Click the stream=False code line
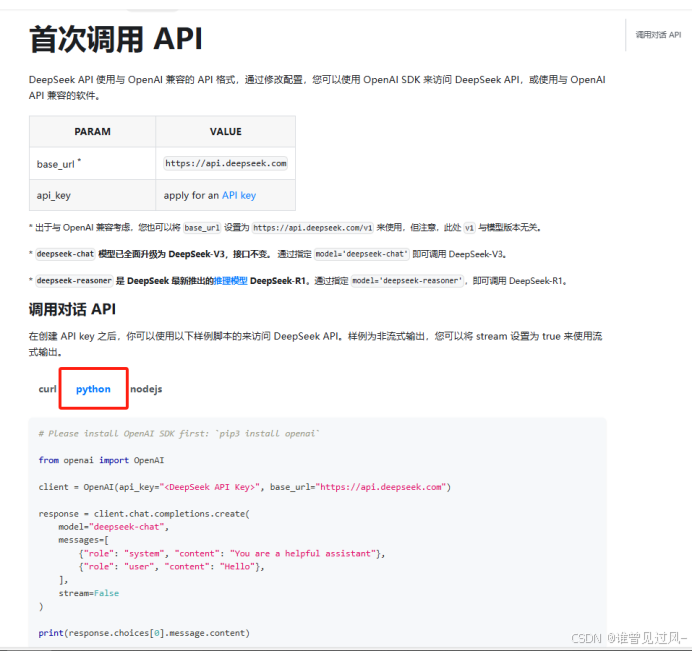The height and width of the screenshot is (652, 692). tap(89, 593)
